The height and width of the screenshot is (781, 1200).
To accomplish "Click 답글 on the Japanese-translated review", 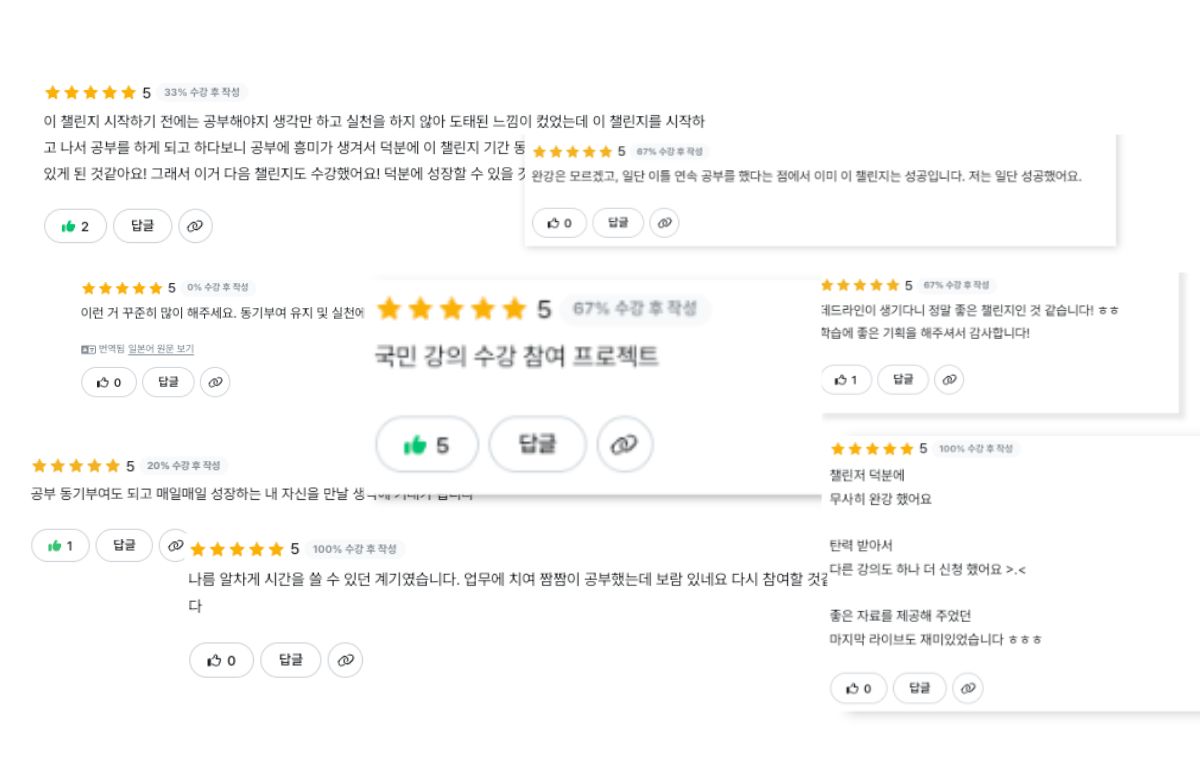I will (168, 382).
